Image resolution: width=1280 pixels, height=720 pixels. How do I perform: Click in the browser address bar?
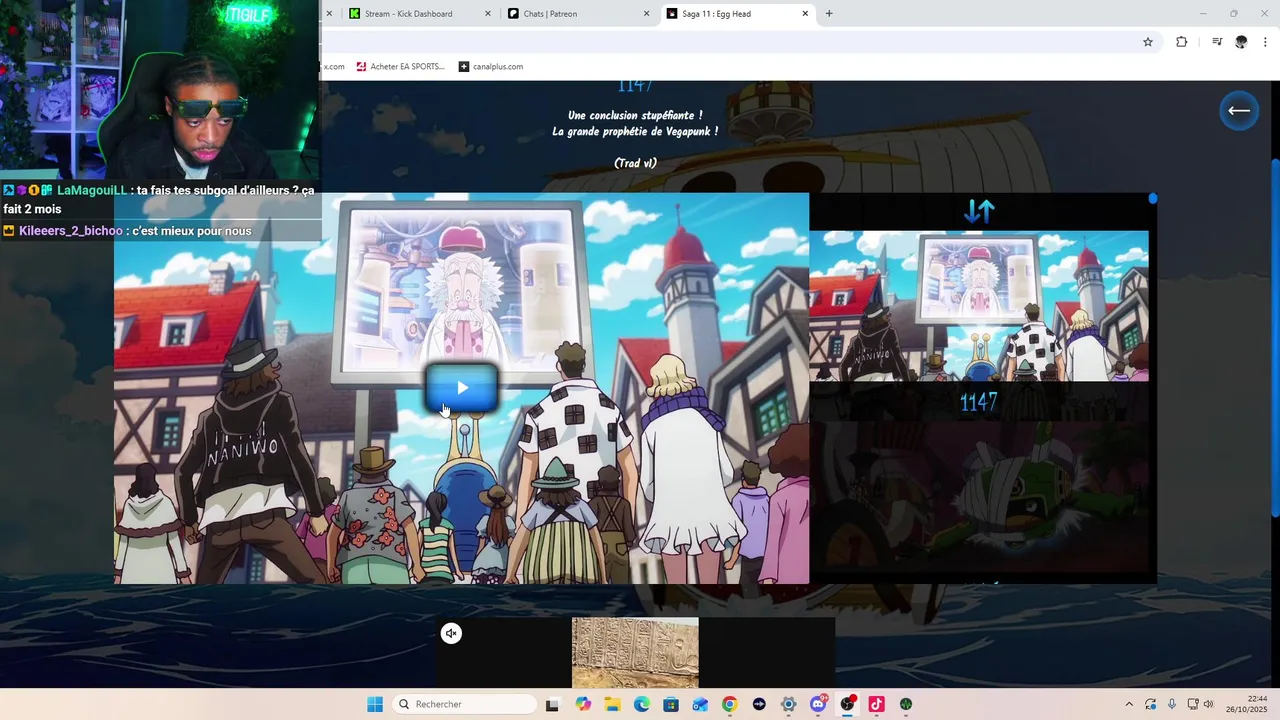[730, 42]
